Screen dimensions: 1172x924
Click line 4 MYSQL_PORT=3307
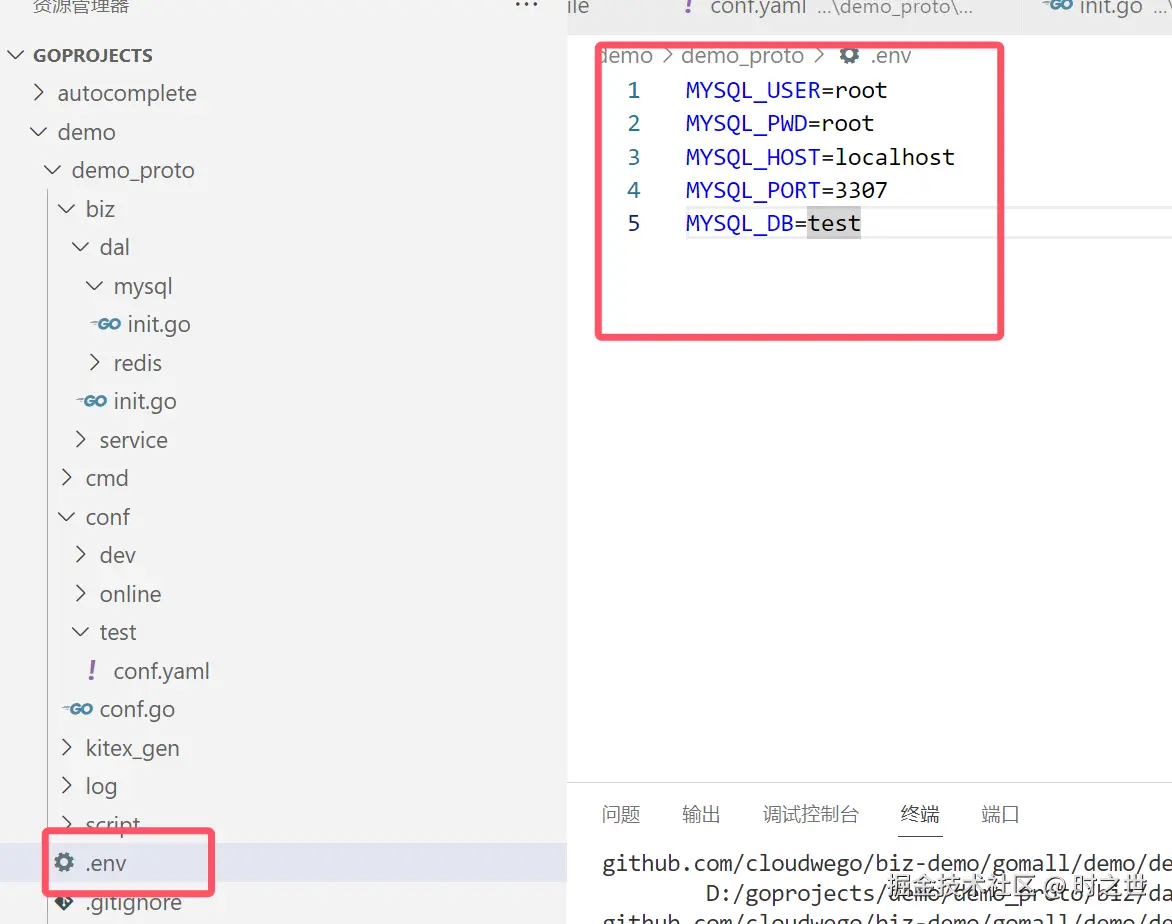[x=786, y=190]
